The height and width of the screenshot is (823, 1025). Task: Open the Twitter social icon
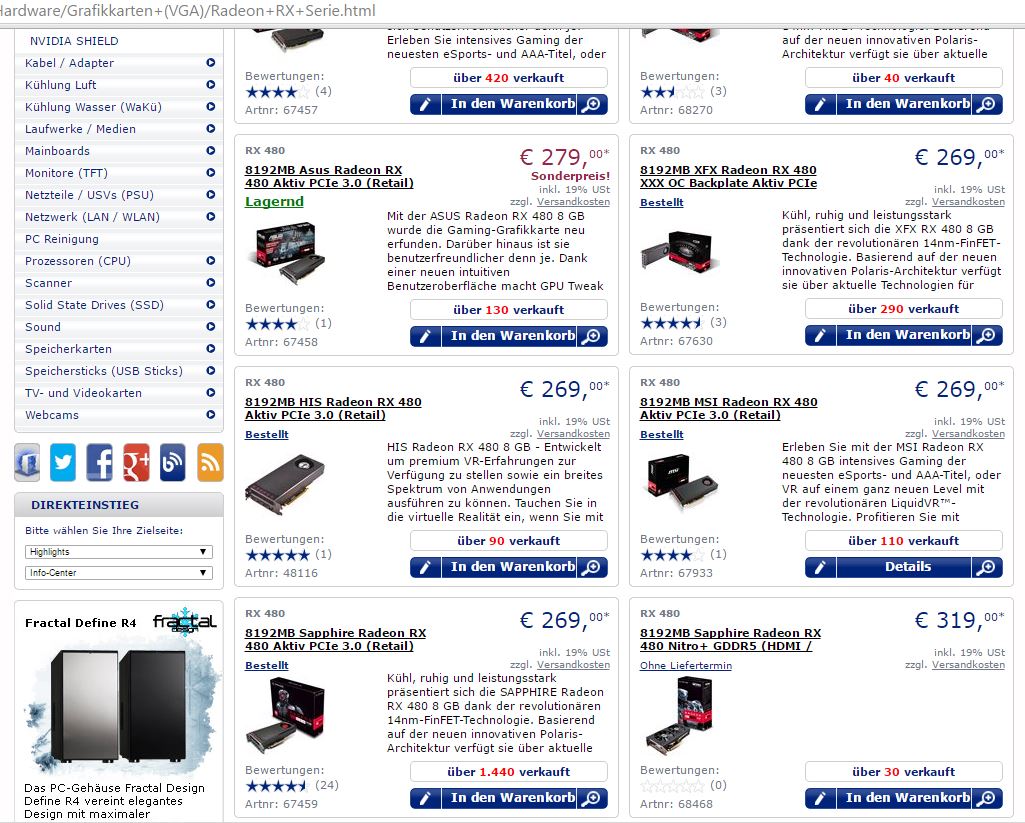click(x=63, y=462)
